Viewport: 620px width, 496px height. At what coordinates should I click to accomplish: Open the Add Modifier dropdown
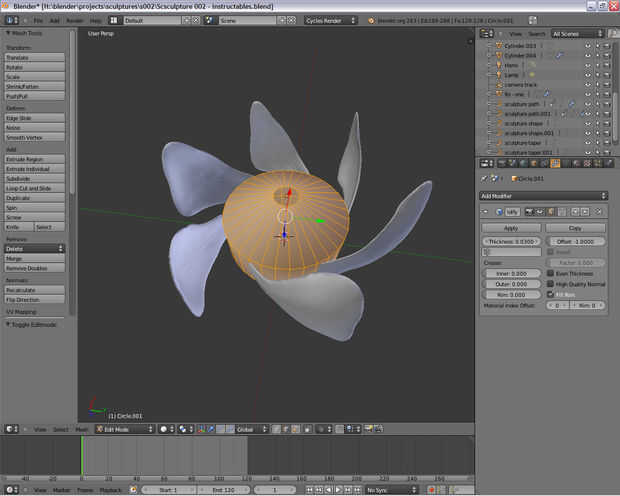544,196
